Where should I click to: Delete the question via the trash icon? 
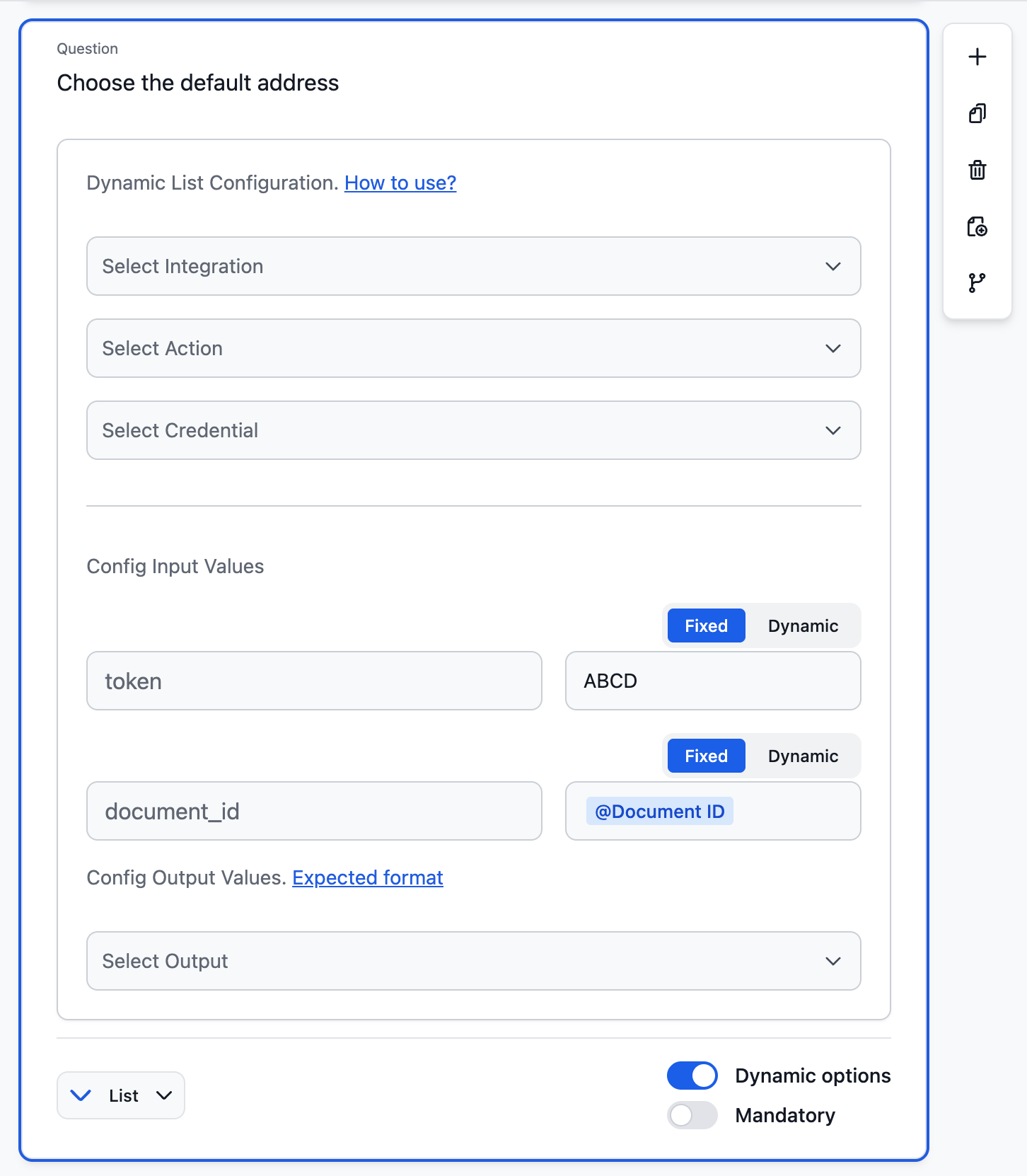tap(977, 170)
